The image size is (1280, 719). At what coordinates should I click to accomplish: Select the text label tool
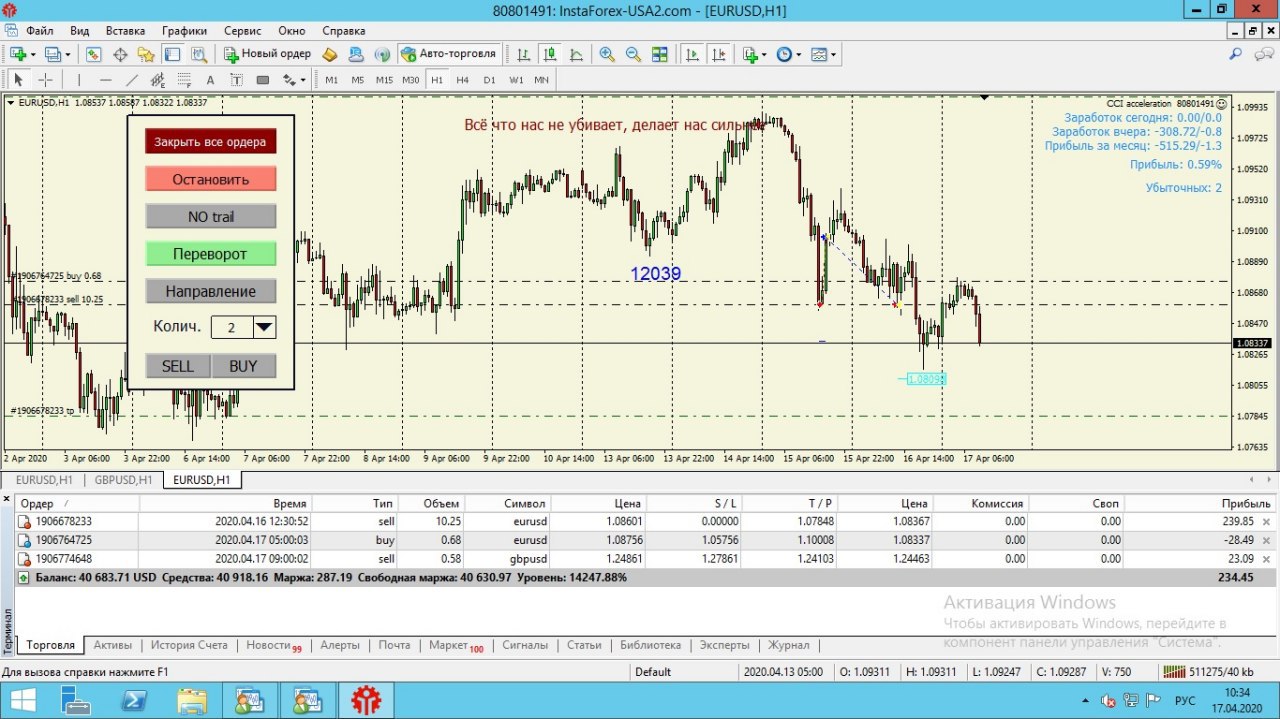coord(236,80)
